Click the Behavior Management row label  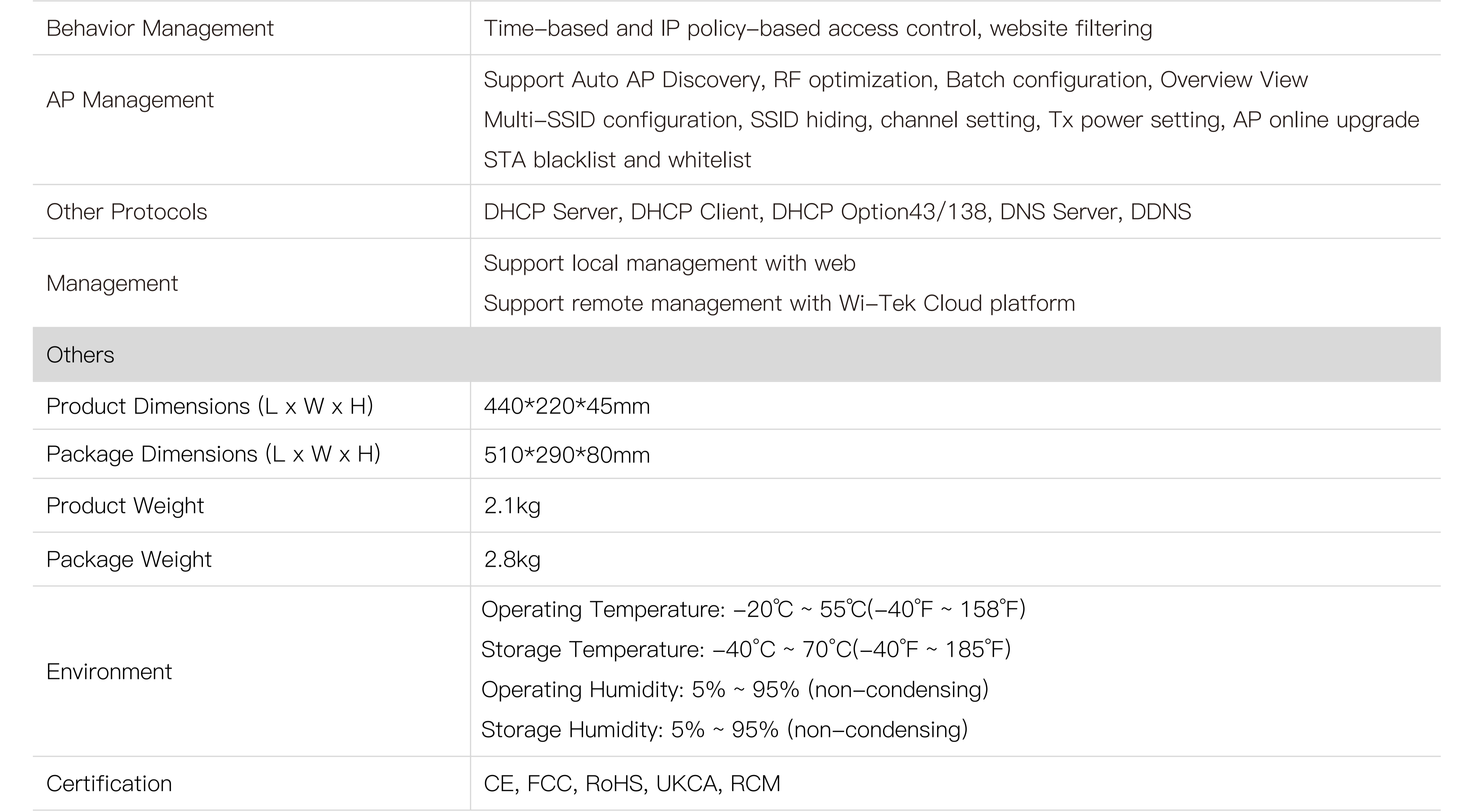(160, 28)
